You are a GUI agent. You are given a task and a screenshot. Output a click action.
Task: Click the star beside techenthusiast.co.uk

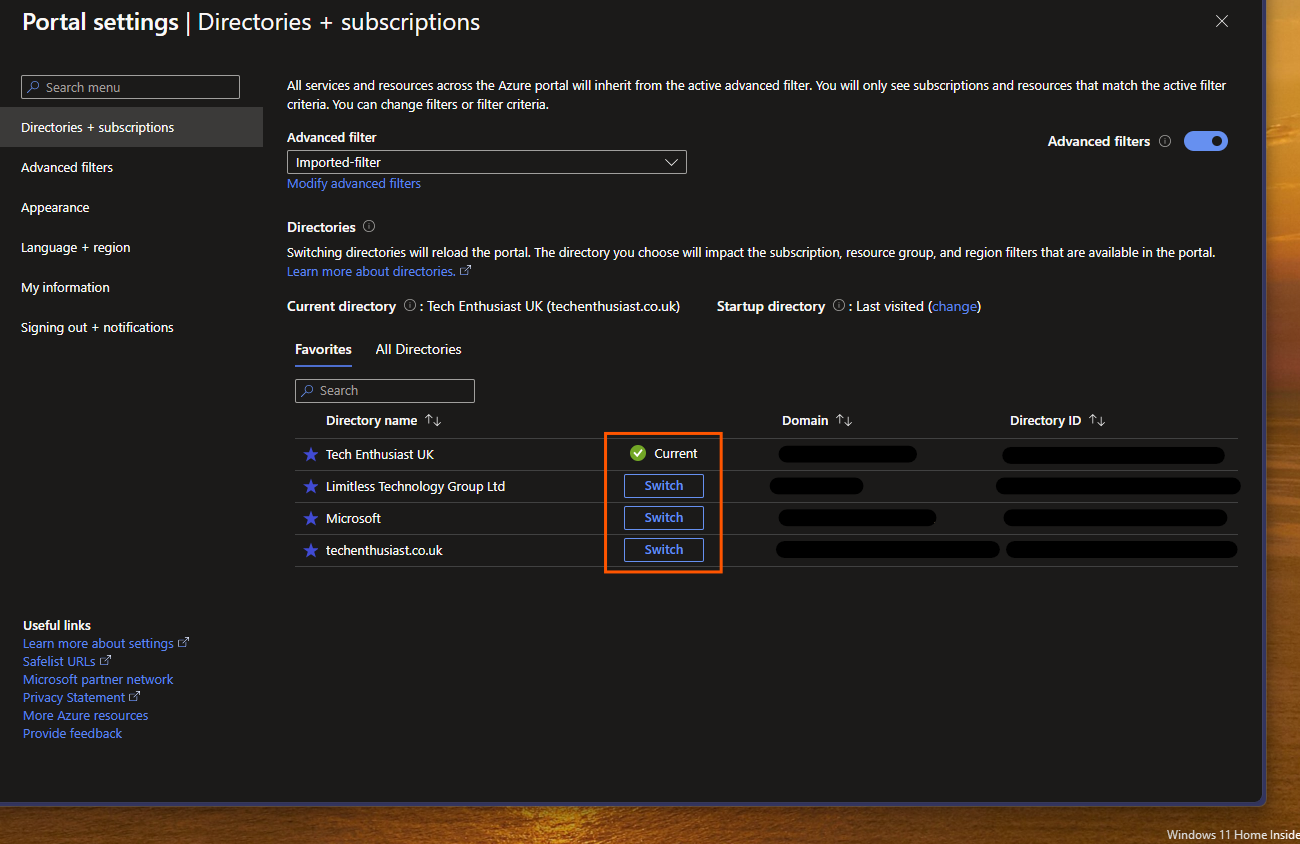(310, 551)
